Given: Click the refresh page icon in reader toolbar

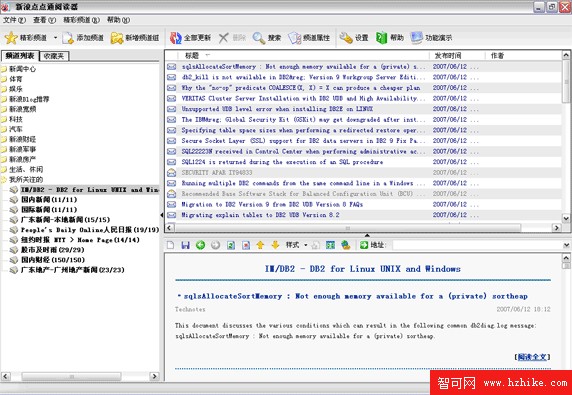Looking at the screenshot, I should [231, 245].
